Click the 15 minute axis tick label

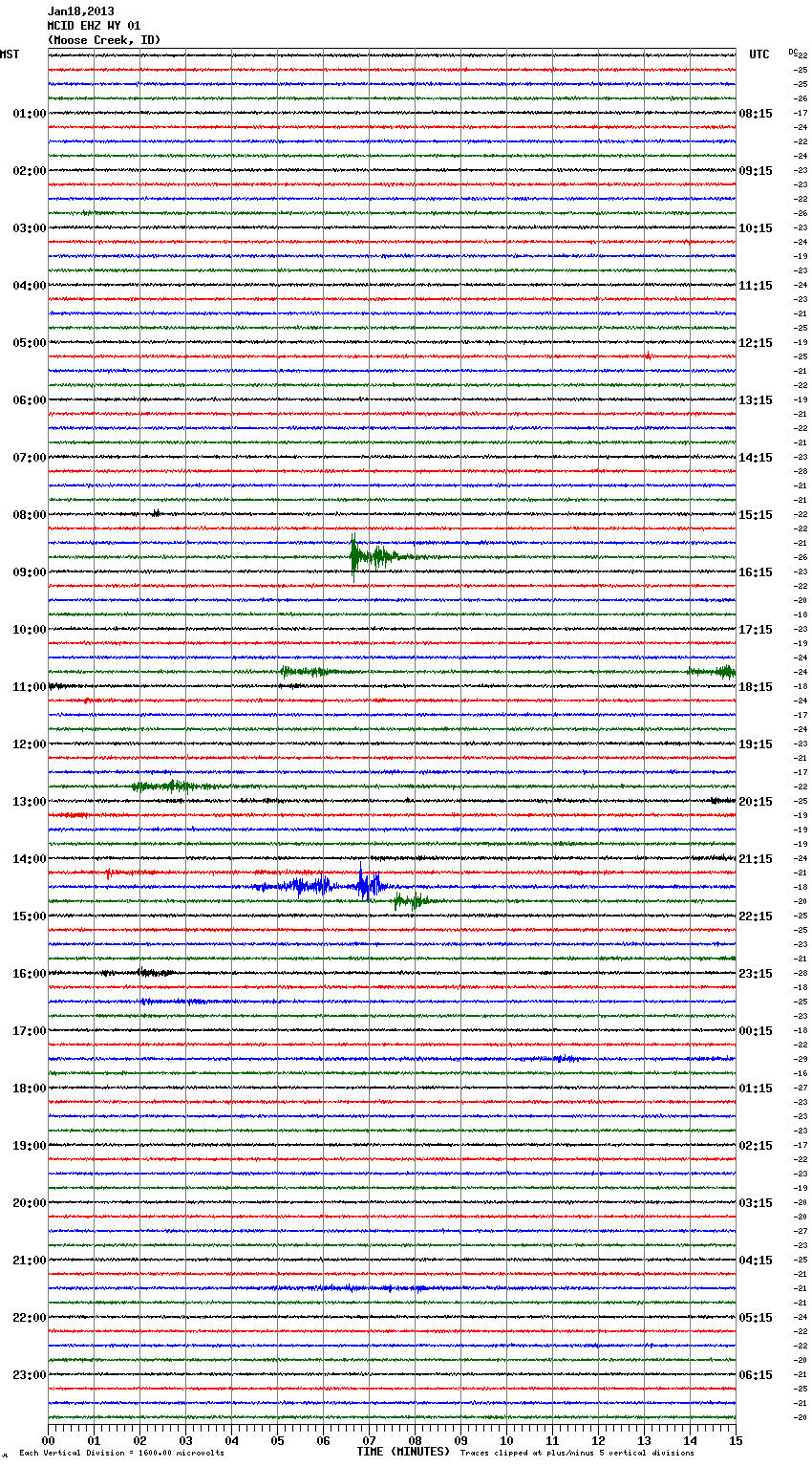pos(736,1440)
